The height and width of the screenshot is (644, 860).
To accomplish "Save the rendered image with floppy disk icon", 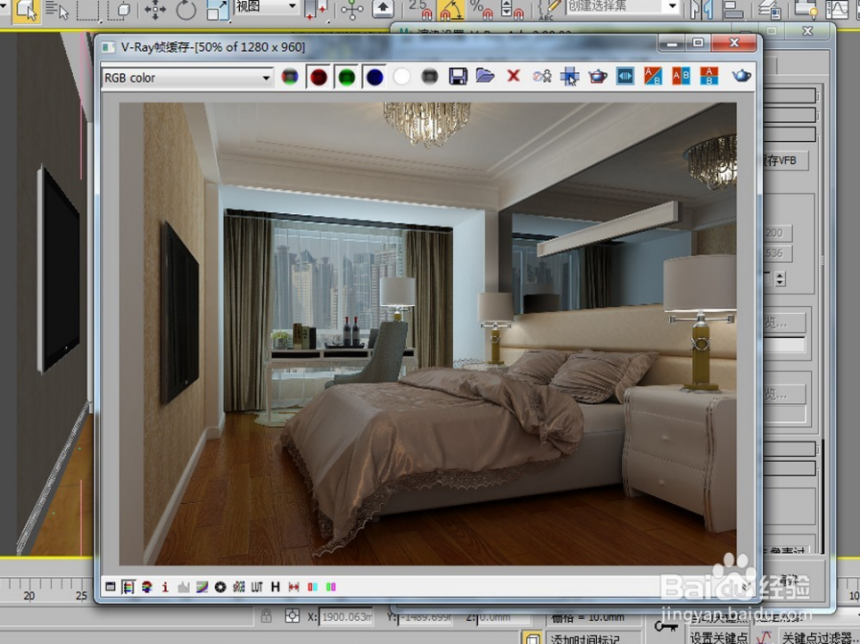I will pyautogui.click(x=457, y=76).
